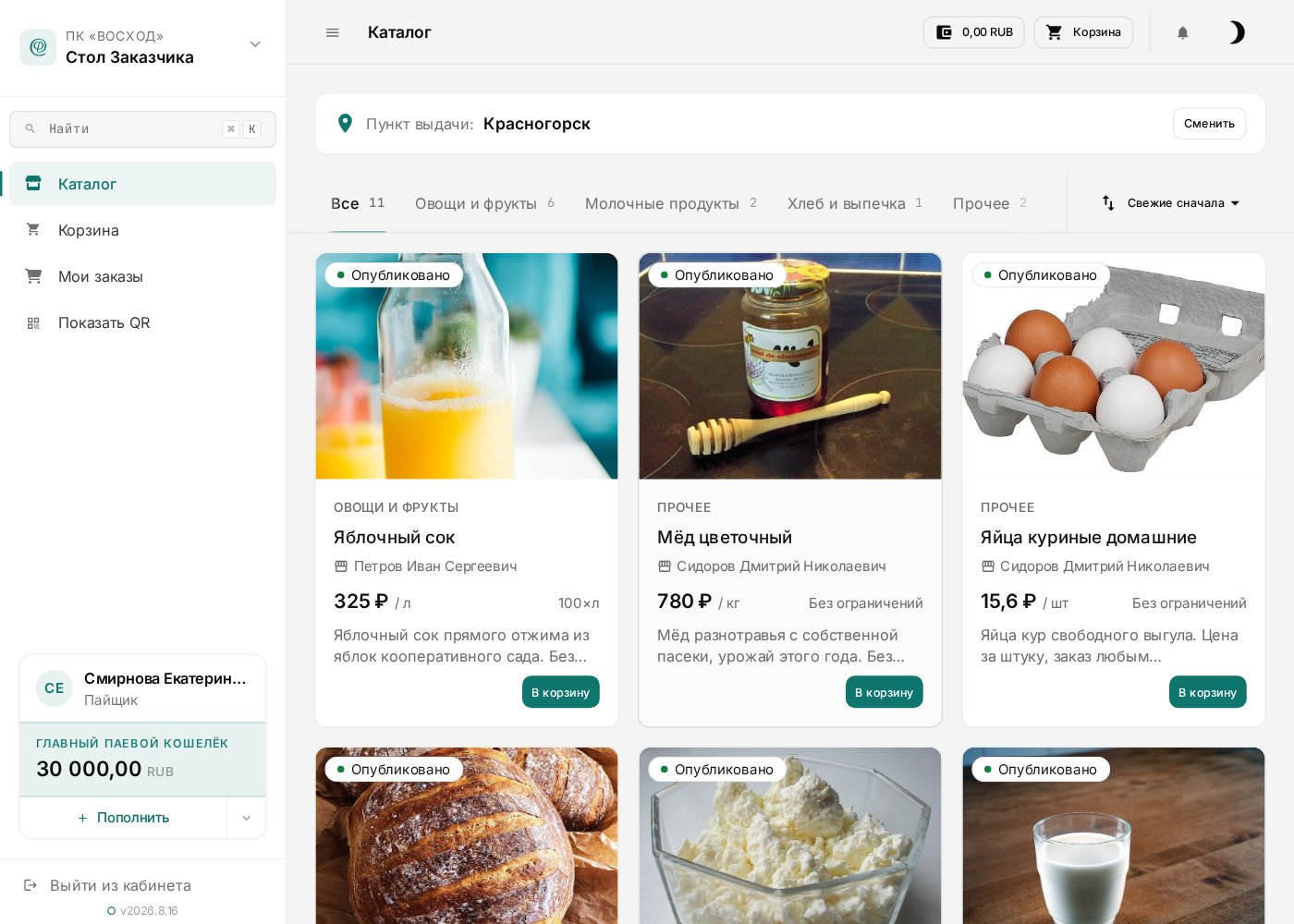The image size is (1294, 924).
Task: Open the hamburger menu icon
Action: point(333,32)
